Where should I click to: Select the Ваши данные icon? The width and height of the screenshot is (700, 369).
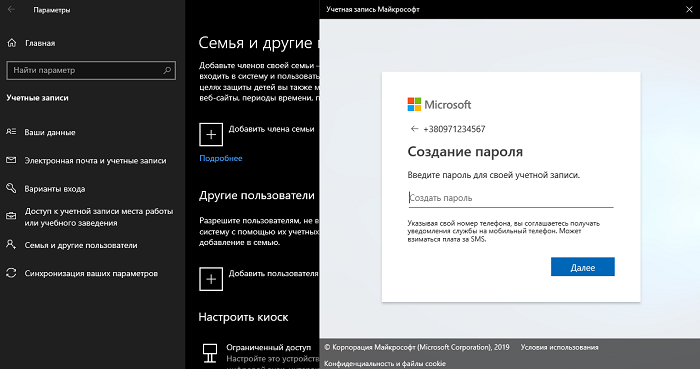(11, 132)
